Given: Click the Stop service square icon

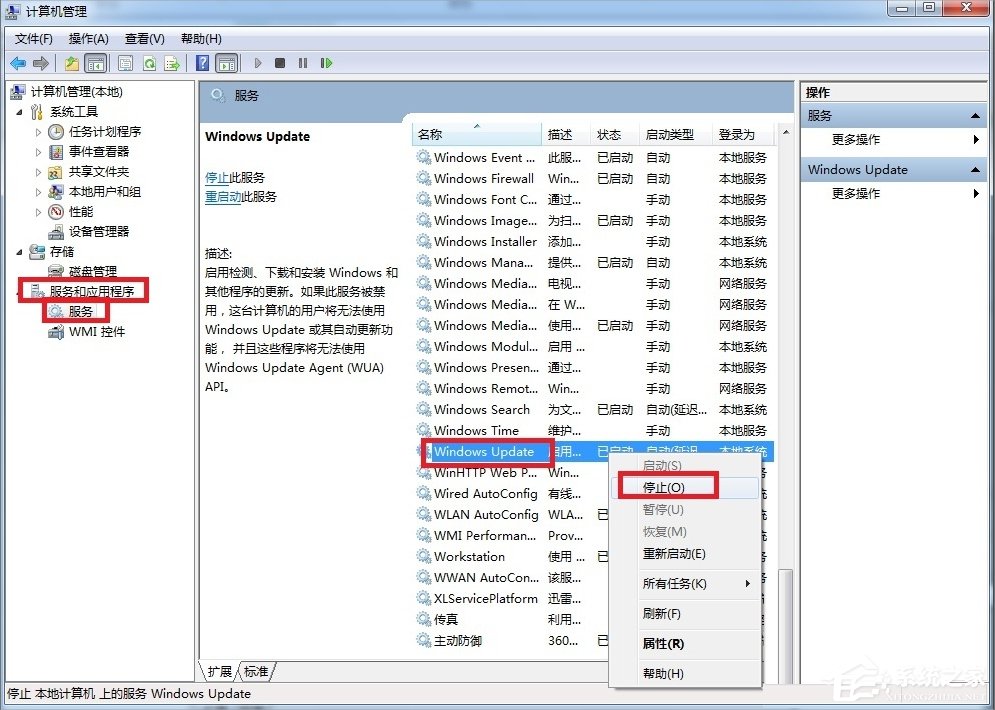Looking at the screenshot, I should (281, 63).
